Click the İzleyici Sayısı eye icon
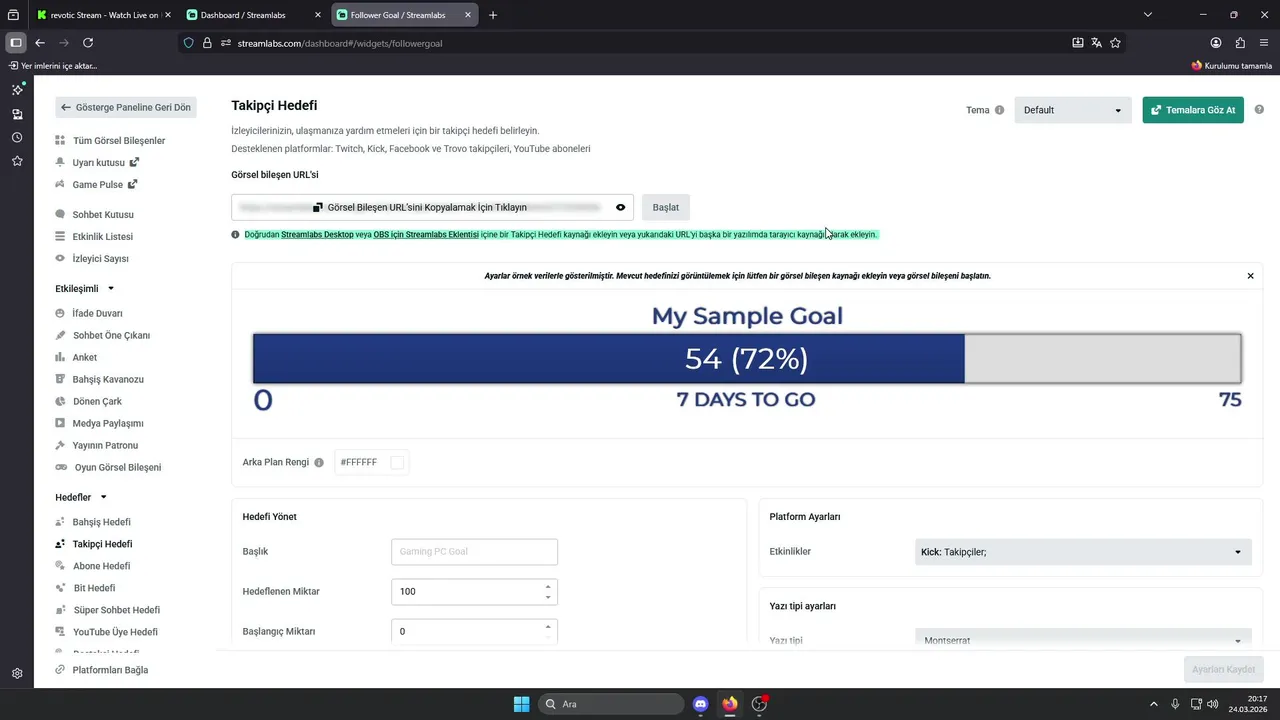 tap(60, 259)
